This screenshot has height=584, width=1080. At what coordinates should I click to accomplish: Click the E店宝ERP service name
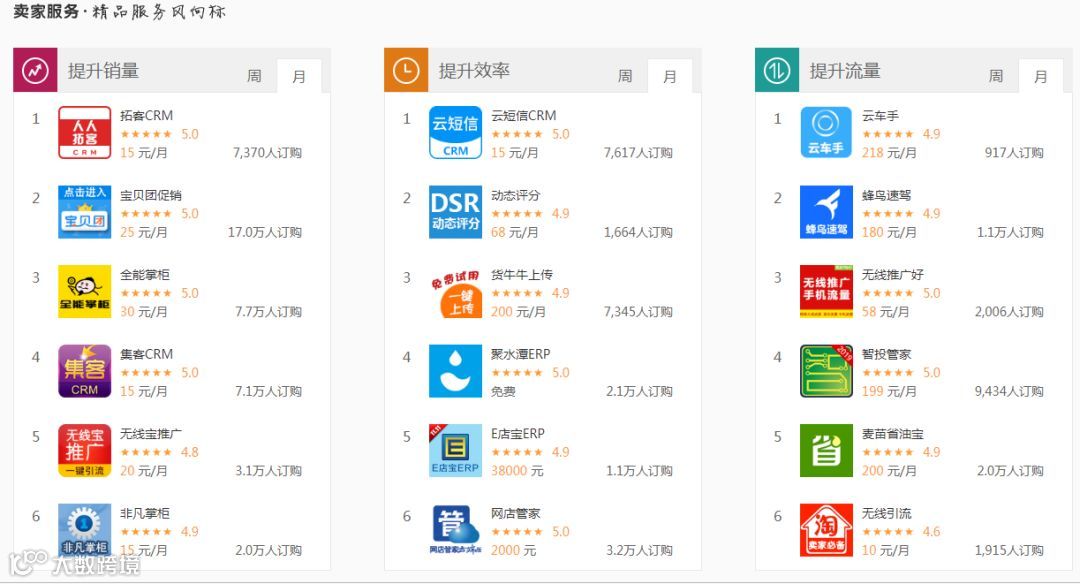(x=518, y=434)
